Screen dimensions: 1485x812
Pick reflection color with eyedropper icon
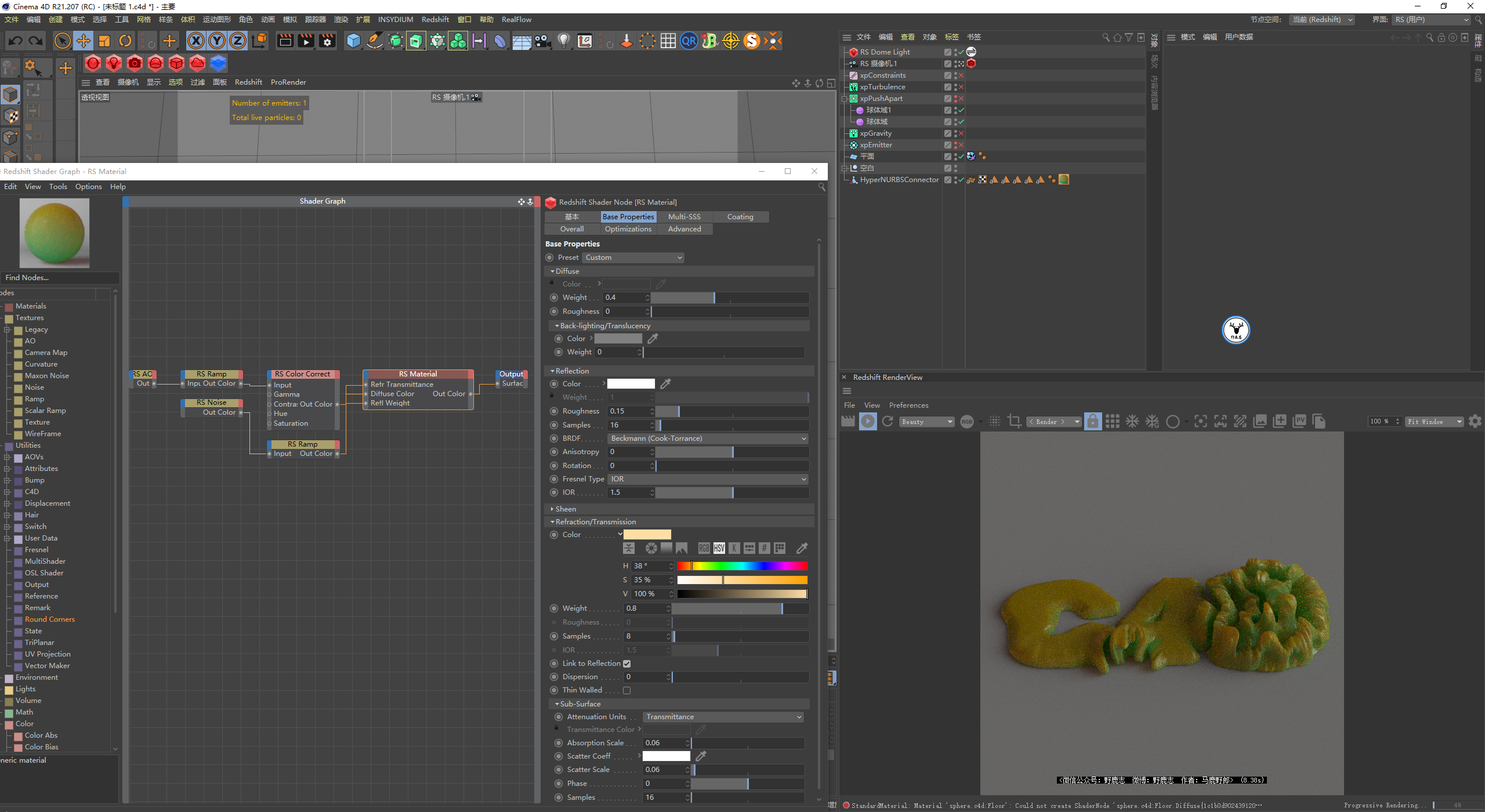coord(666,384)
